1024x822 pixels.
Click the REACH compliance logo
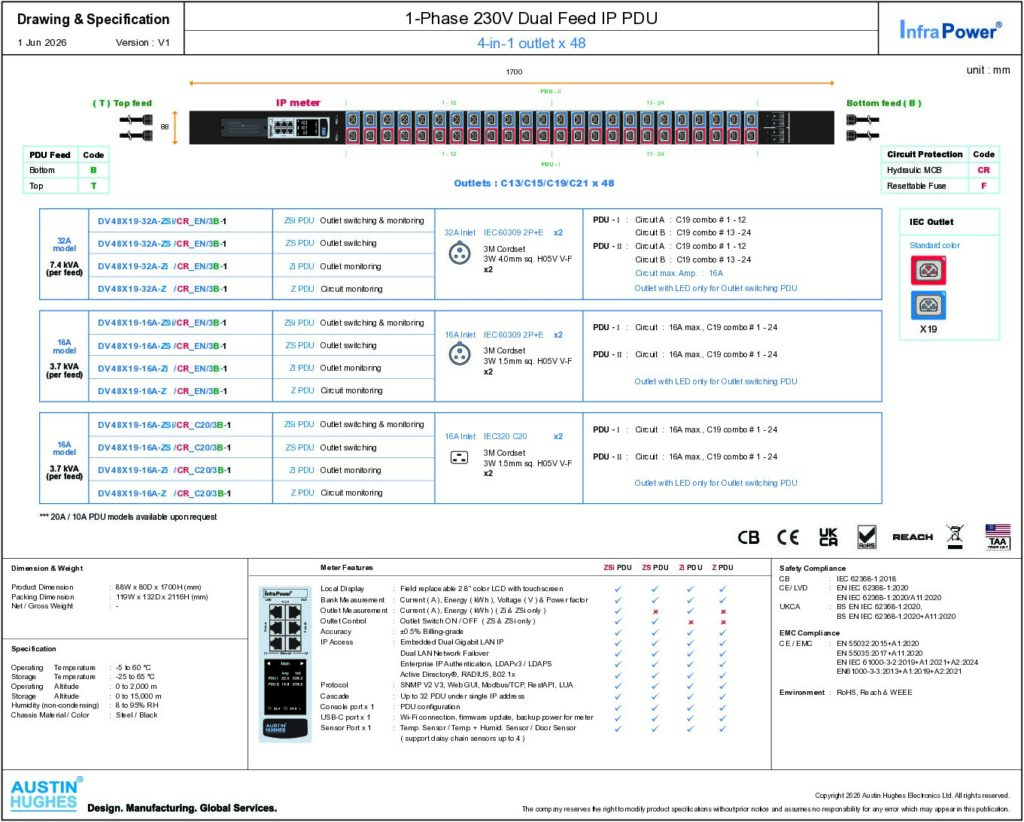tap(912, 537)
